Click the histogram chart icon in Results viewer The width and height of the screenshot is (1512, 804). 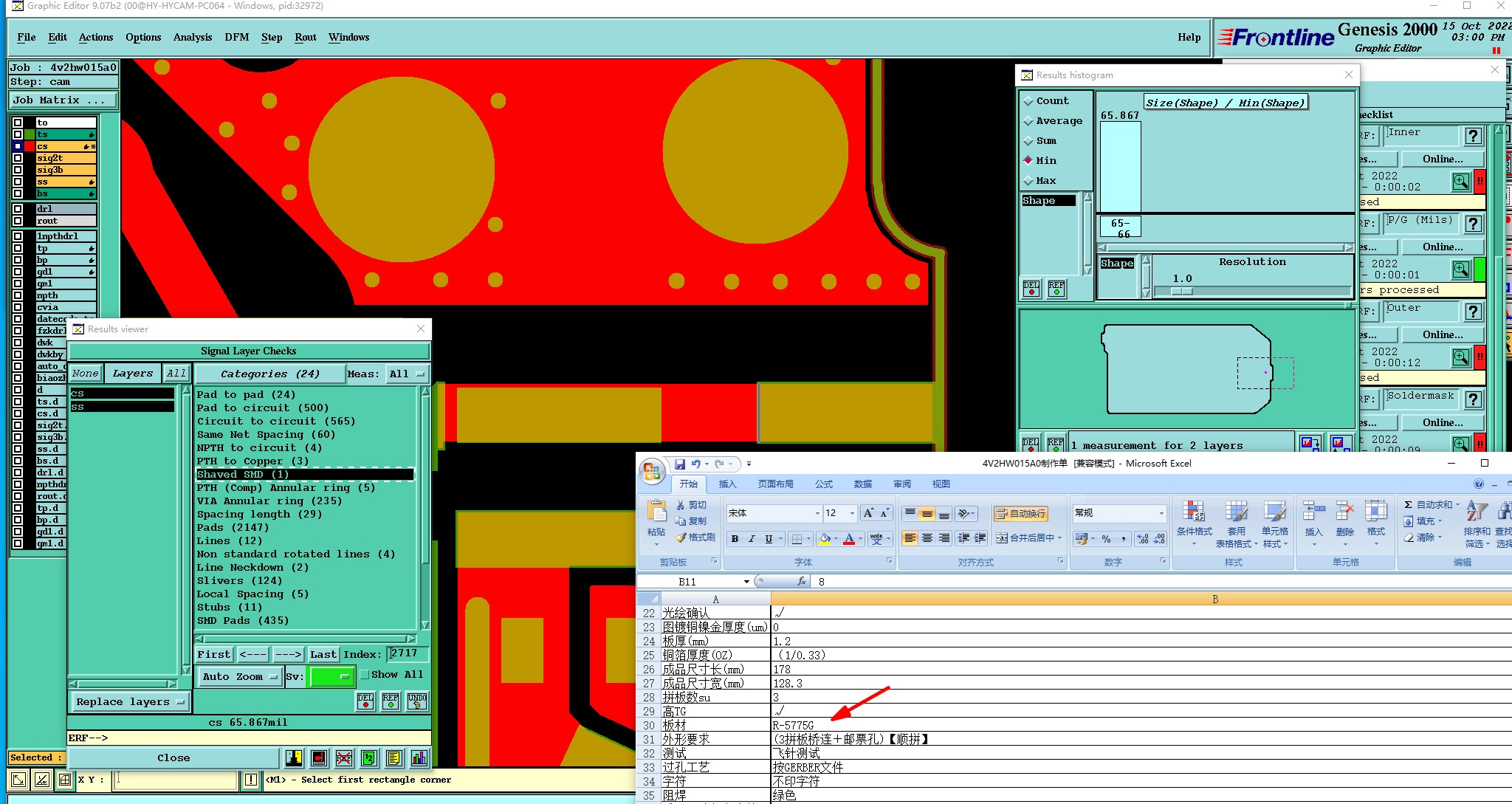click(x=419, y=757)
